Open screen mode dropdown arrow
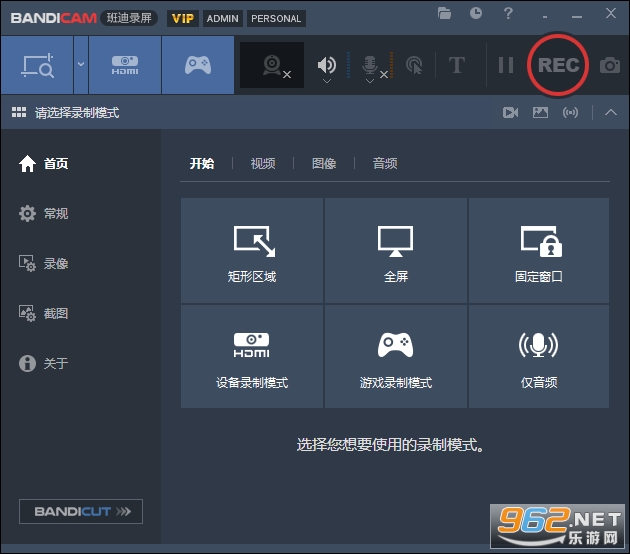This screenshot has height=554, width=630. click(x=81, y=65)
